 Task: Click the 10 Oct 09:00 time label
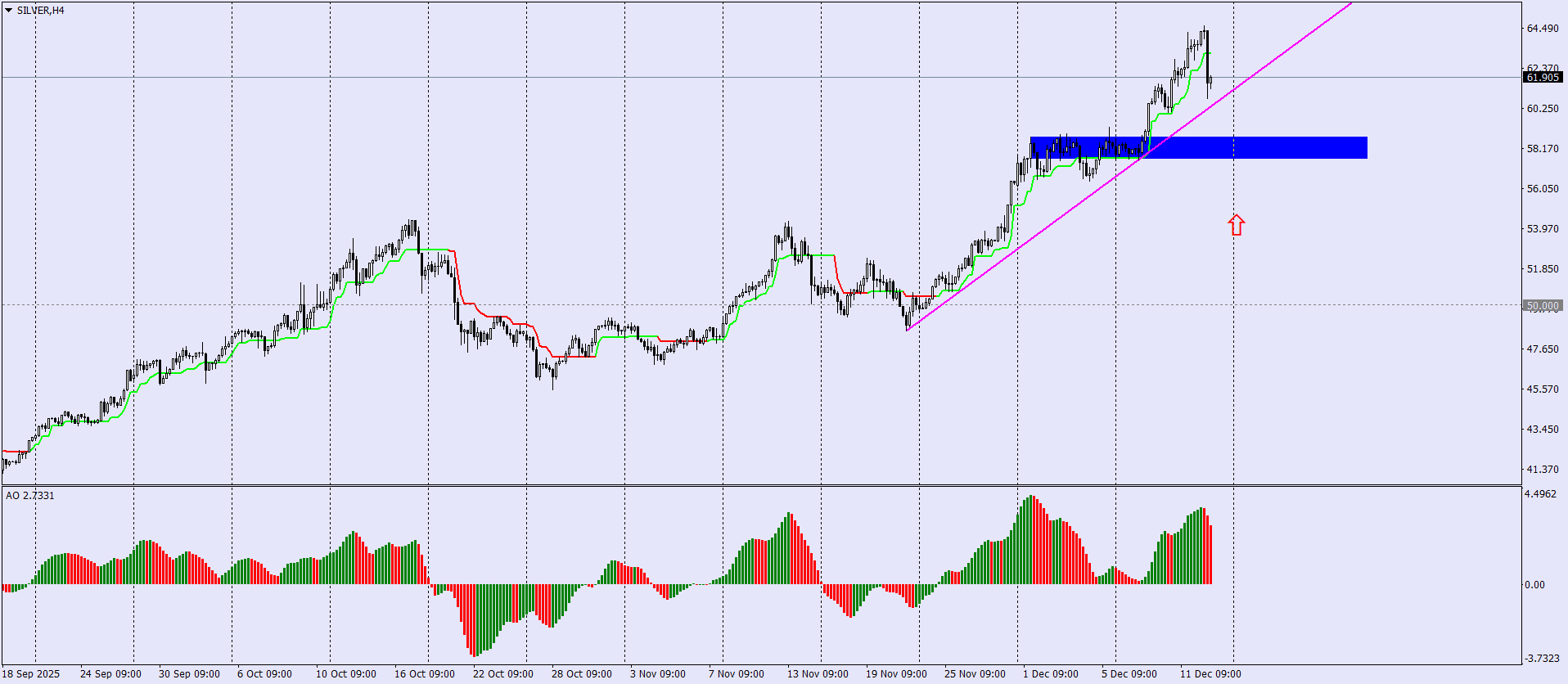click(x=346, y=674)
